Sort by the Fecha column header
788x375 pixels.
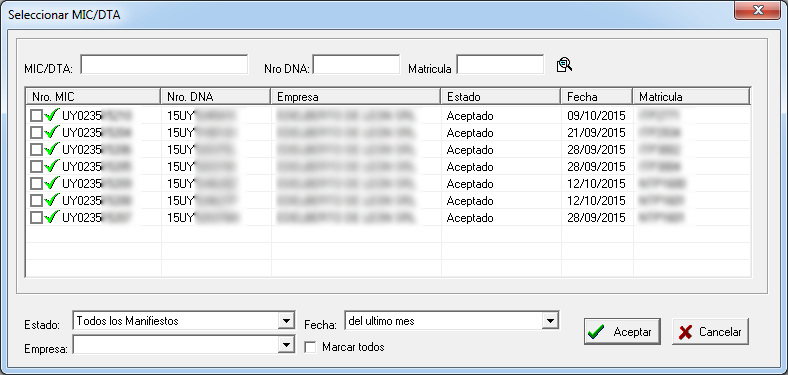click(597, 97)
